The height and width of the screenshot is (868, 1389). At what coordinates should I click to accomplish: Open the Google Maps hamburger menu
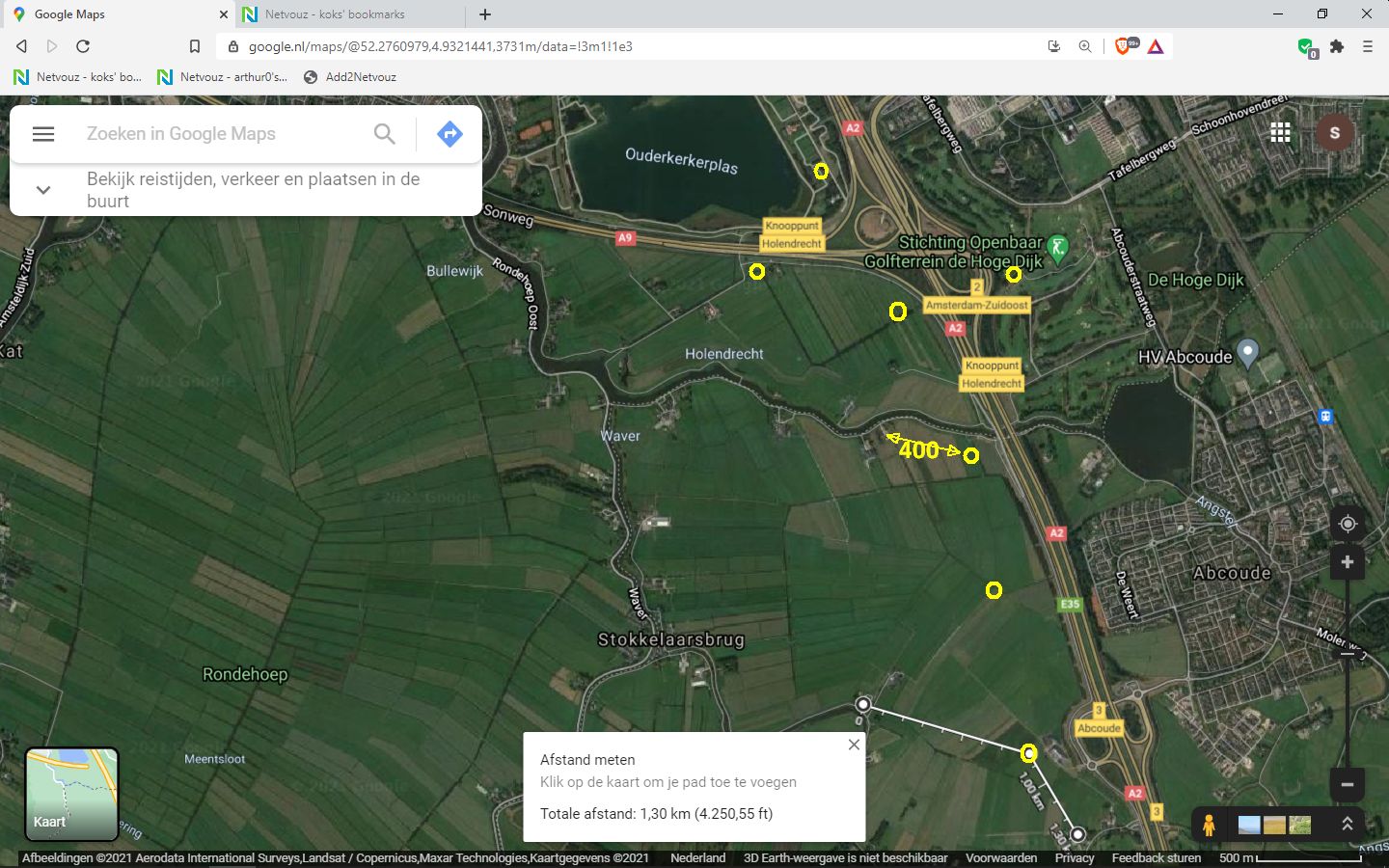[x=43, y=134]
